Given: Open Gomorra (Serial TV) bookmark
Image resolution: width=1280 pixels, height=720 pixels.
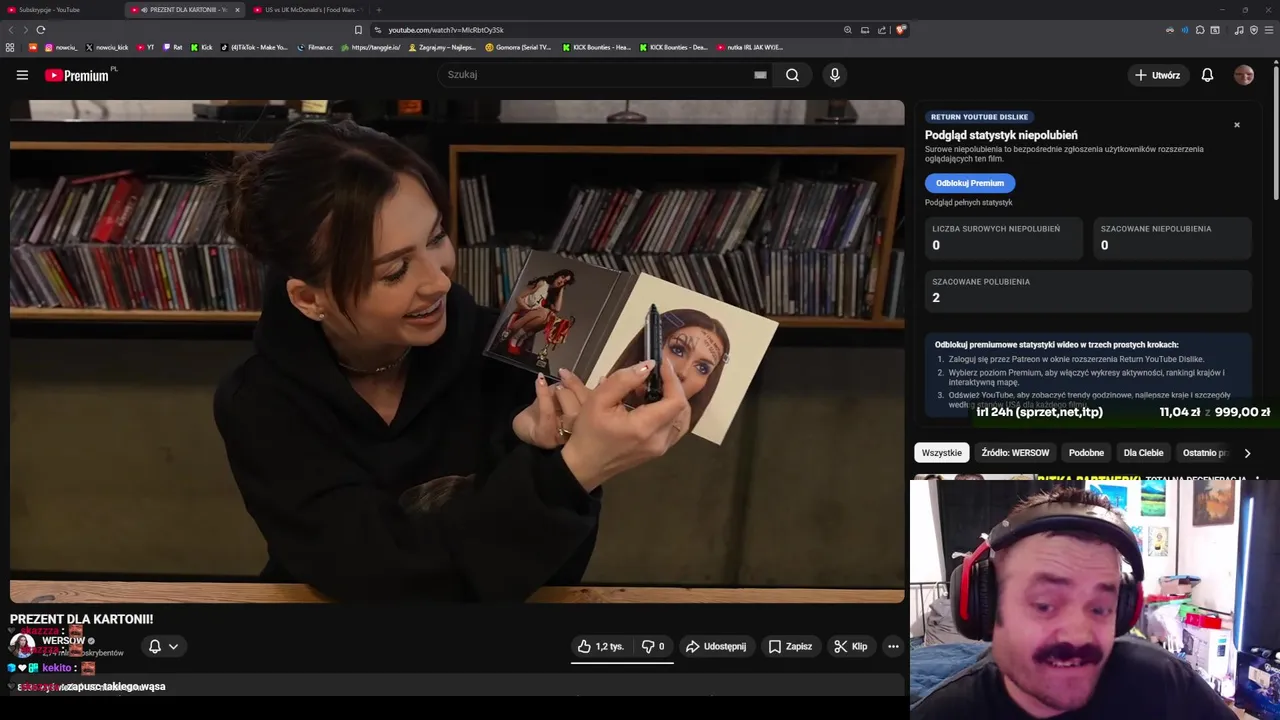Looking at the screenshot, I should (518, 47).
